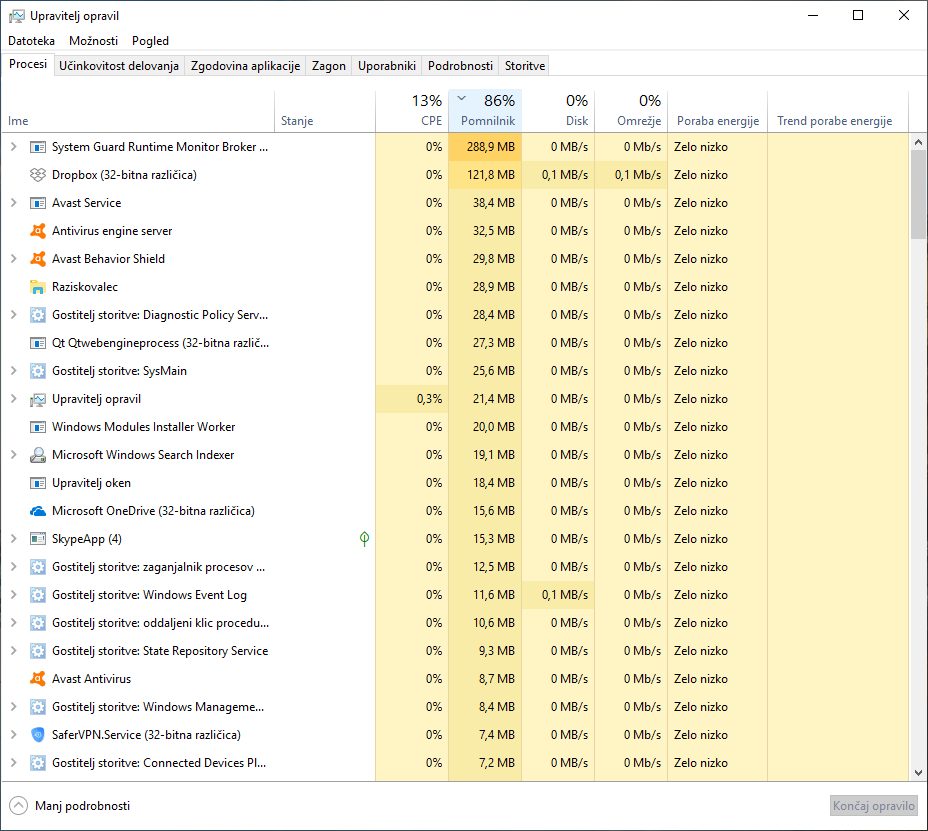This screenshot has height=831, width=928.
Task: Sort by the Stanje column header
Action: pyautogui.click(x=325, y=111)
